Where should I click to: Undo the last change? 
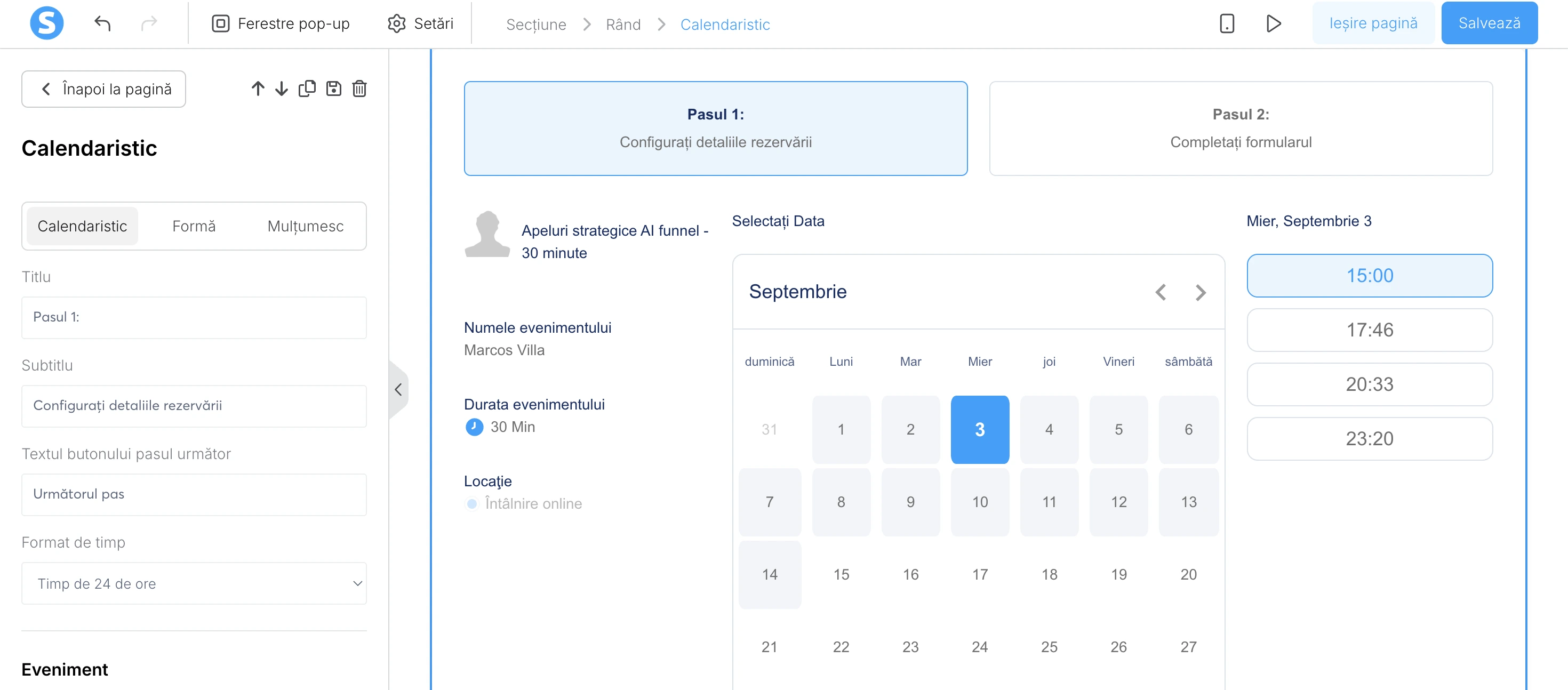click(x=102, y=23)
